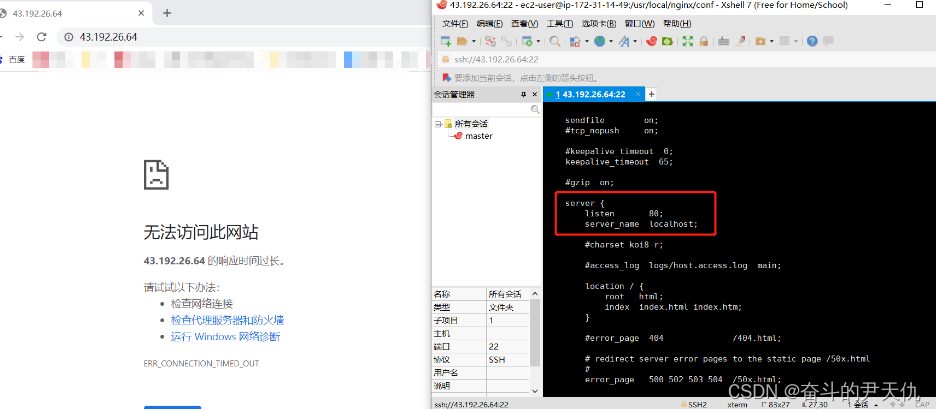936x411 pixels.
Task: Click the new folder-plus icon in toolbar
Action: tap(760, 41)
